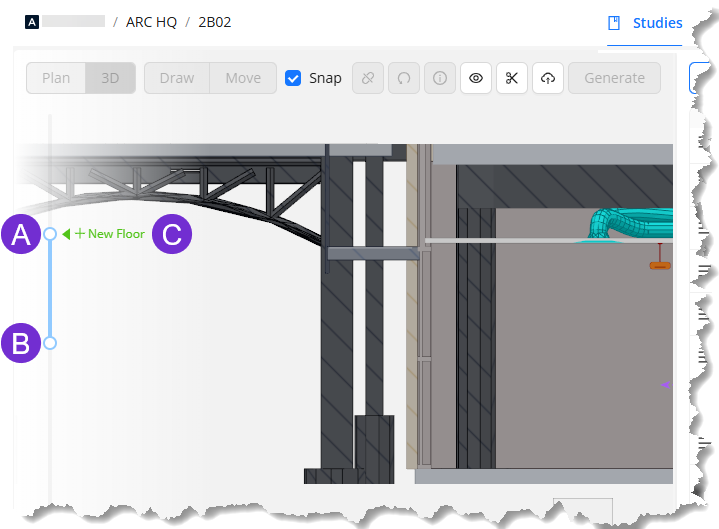Select the Draw mode button
Screen dimensions: 719x529
(x=177, y=78)
